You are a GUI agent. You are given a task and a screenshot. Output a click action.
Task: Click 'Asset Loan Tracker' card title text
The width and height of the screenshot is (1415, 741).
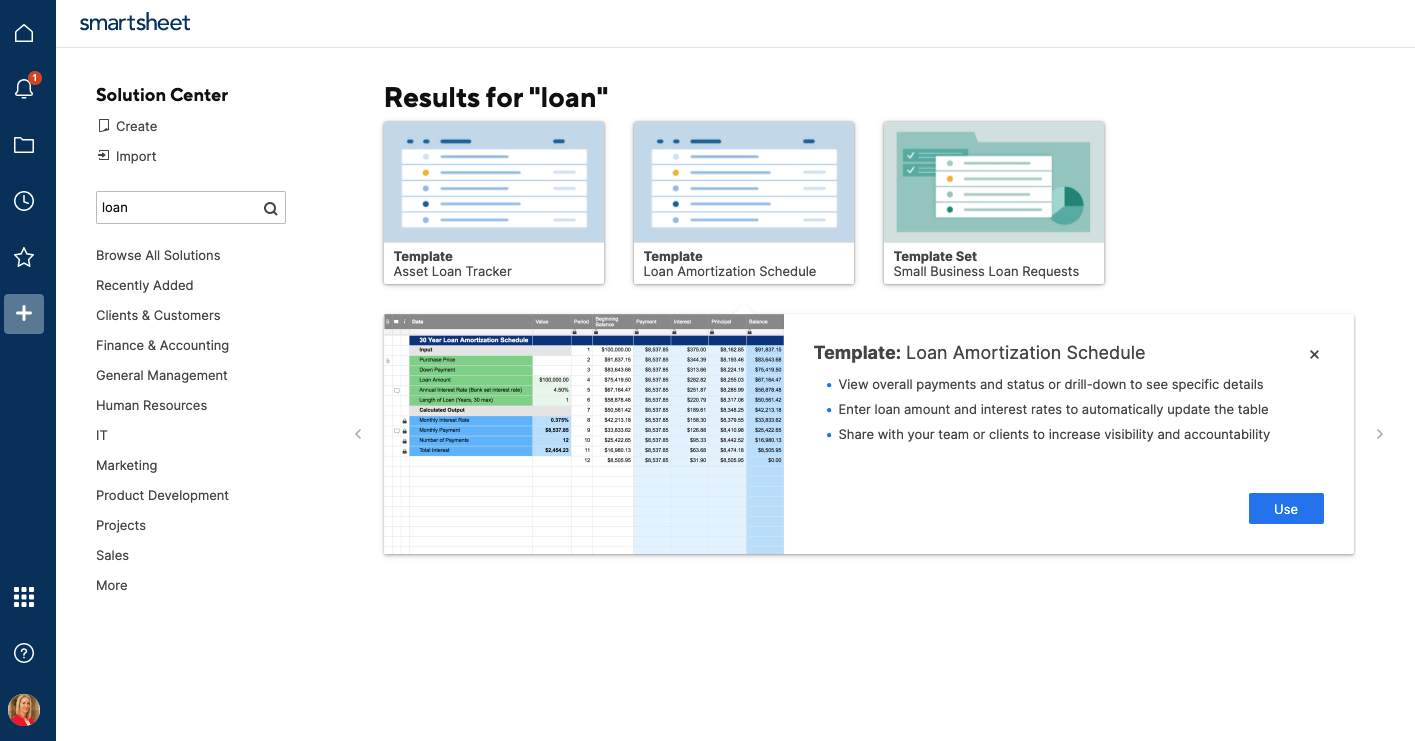coord(453,271)
